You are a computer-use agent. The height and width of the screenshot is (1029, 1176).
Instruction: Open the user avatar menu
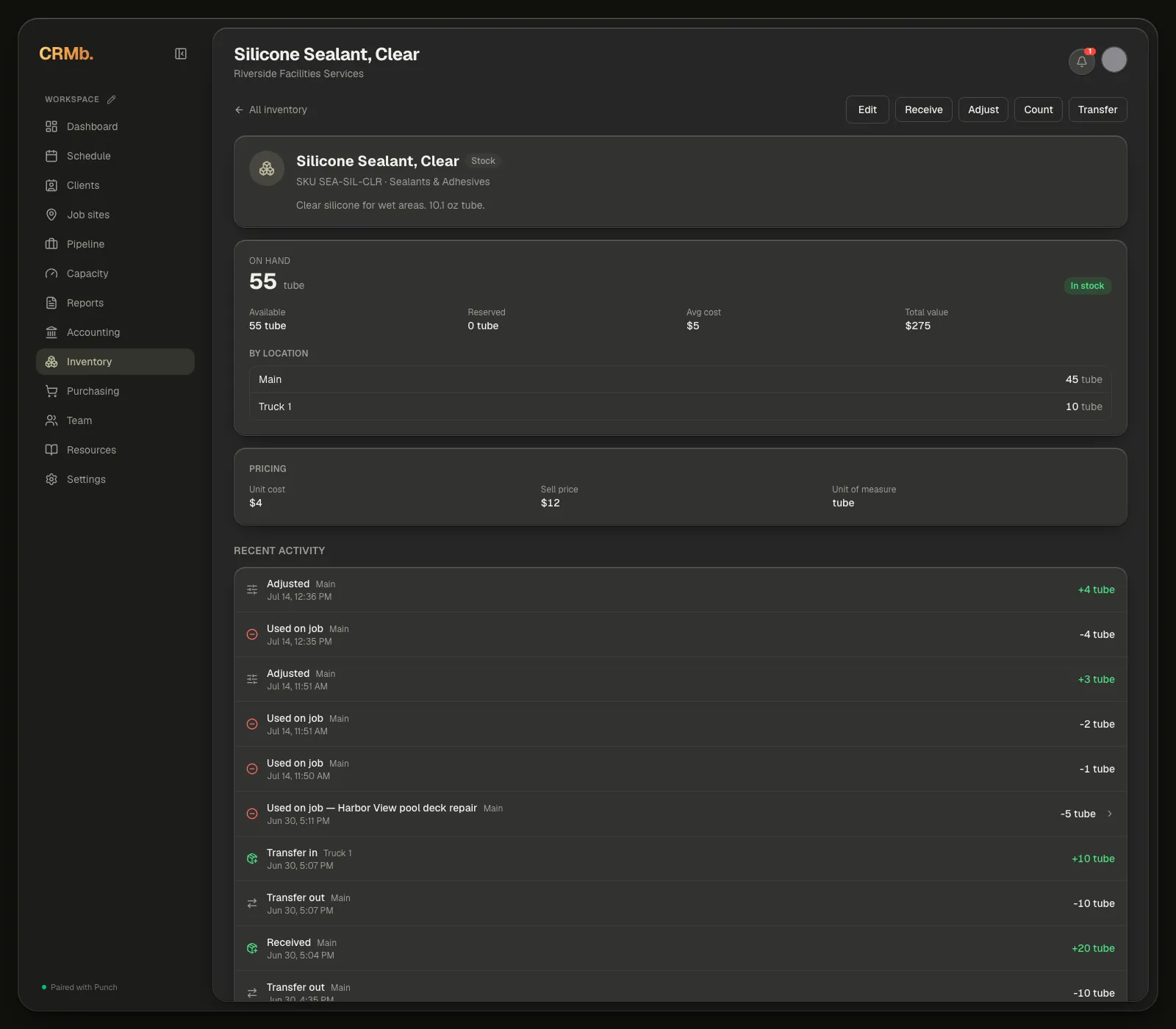pyautogui.click(x=1114, y=60)
